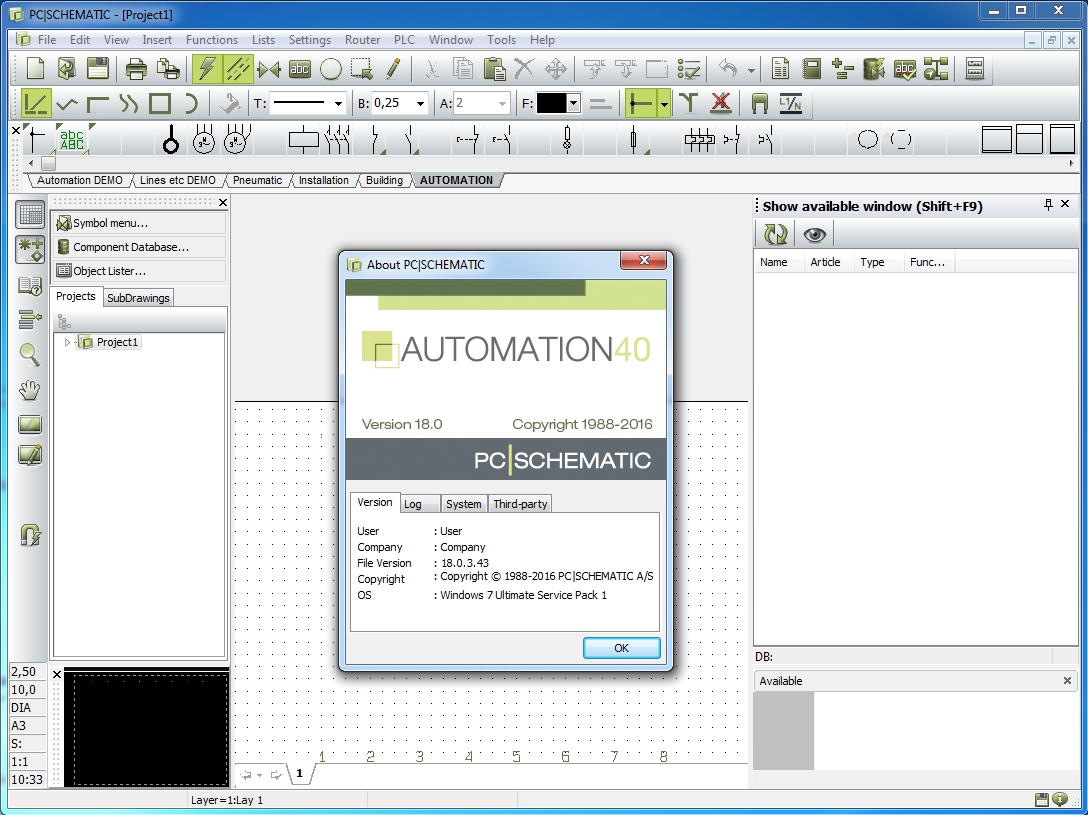Click the red X no-connection icon
Screen dimensions: 1088x815
point(721,103)
